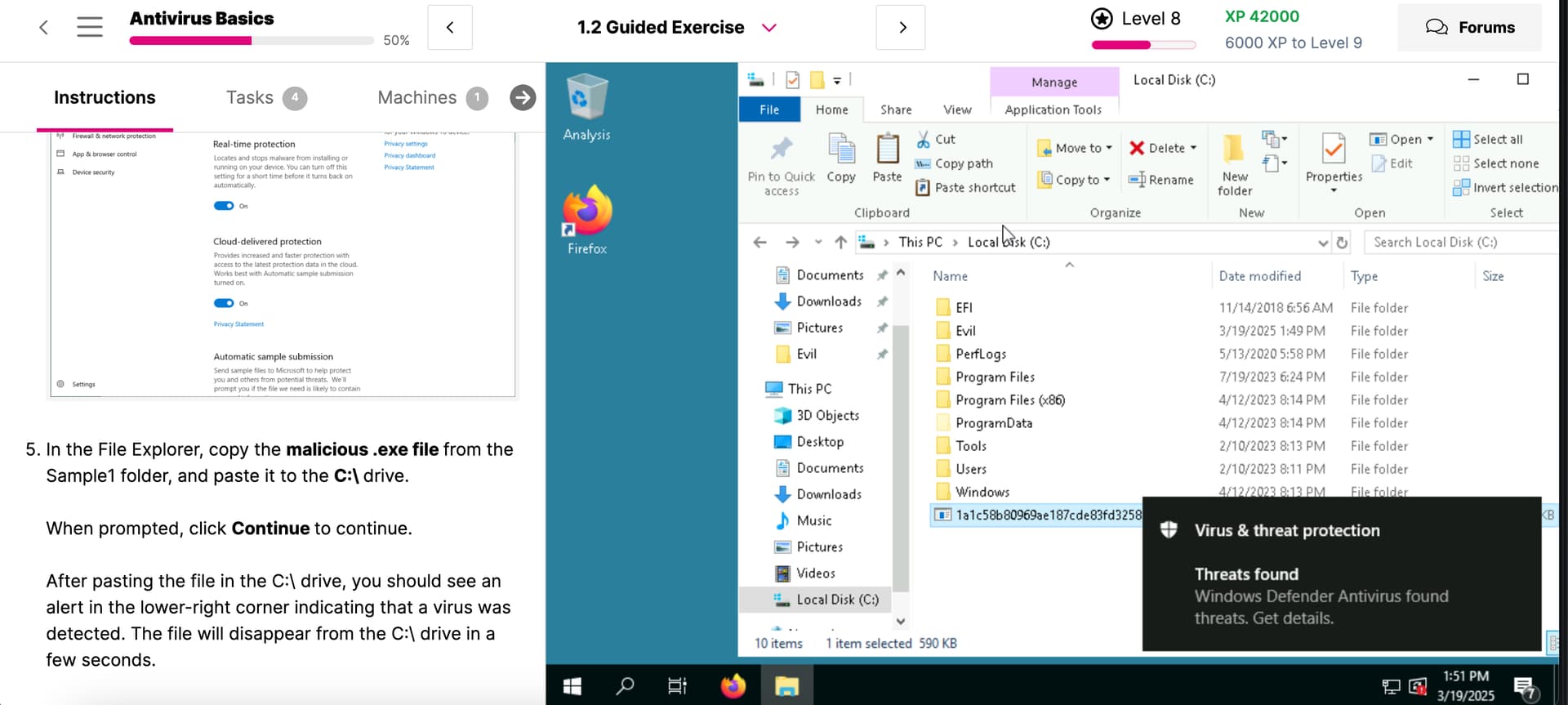Click the Virus & threat protection notification
This screenshot has width=1568, height=705.
[1341, 573]
